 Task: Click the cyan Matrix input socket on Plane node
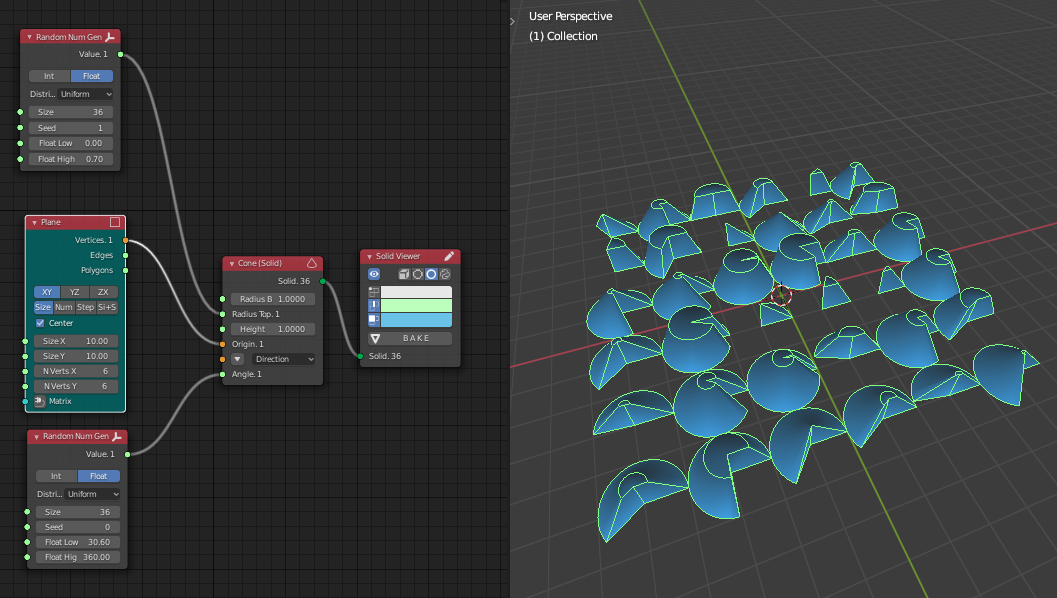pyautogui.click(x=26, y=401)
